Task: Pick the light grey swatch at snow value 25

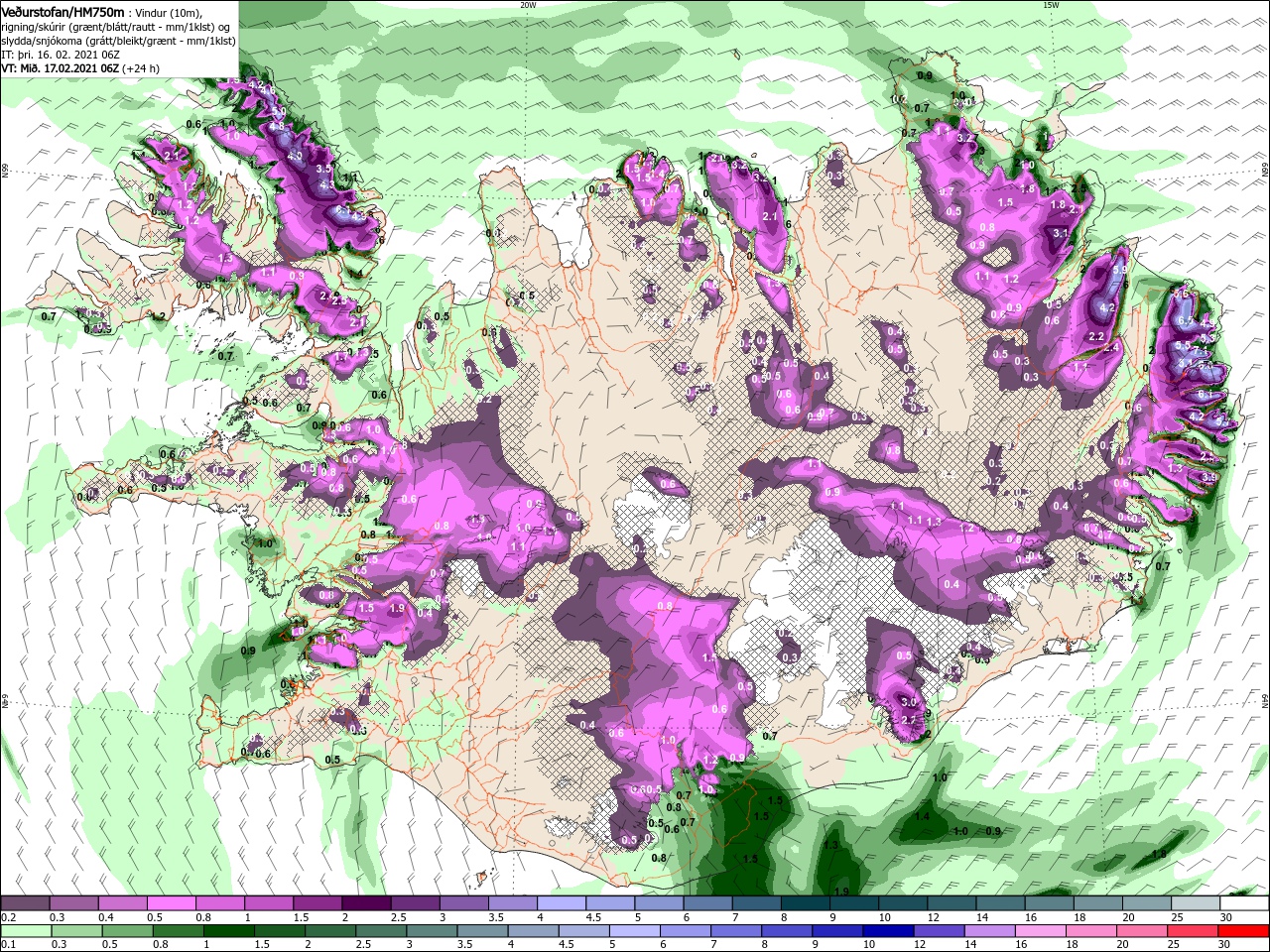Action: pos(1196,902)
